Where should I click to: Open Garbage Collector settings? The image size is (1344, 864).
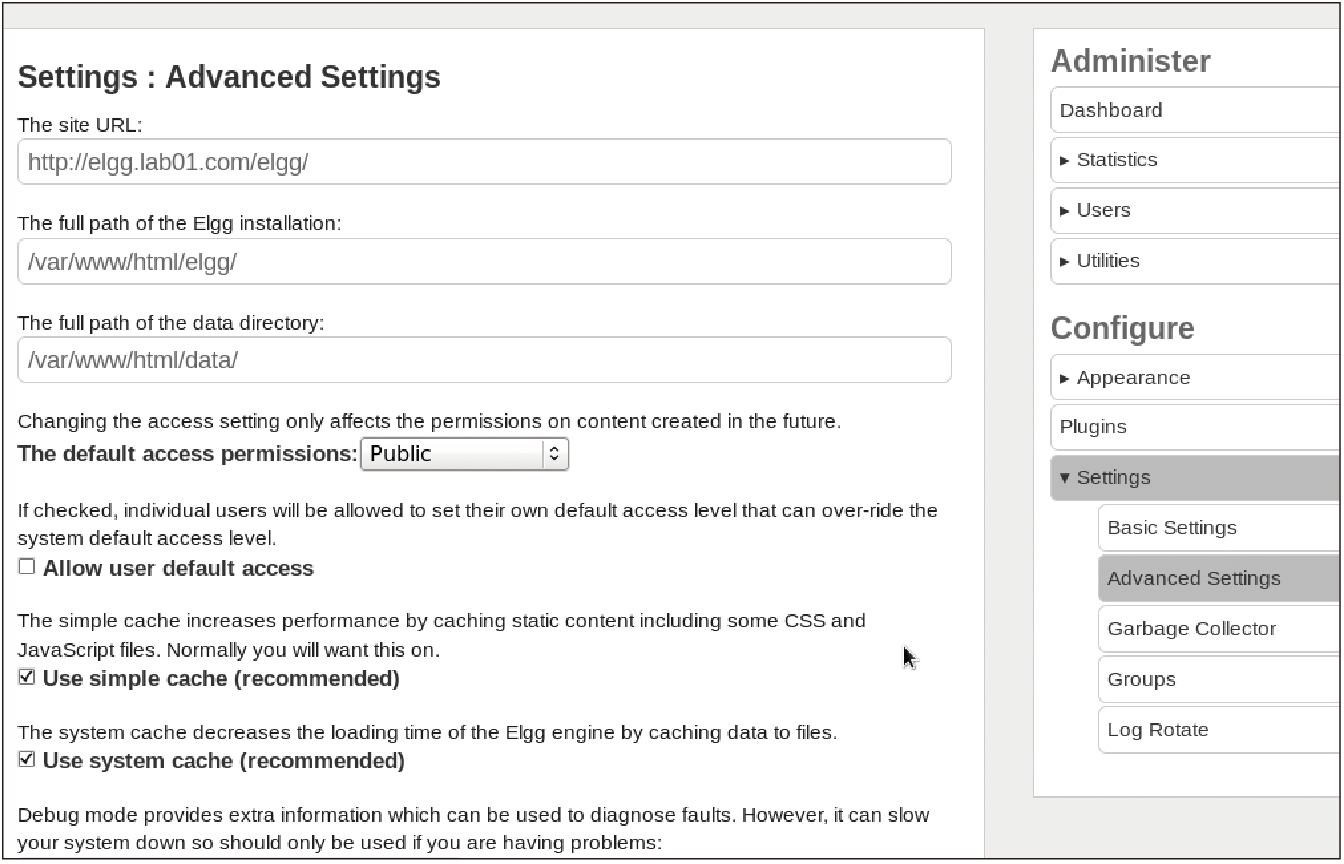pyautogui.click(x=1219, y=629)
